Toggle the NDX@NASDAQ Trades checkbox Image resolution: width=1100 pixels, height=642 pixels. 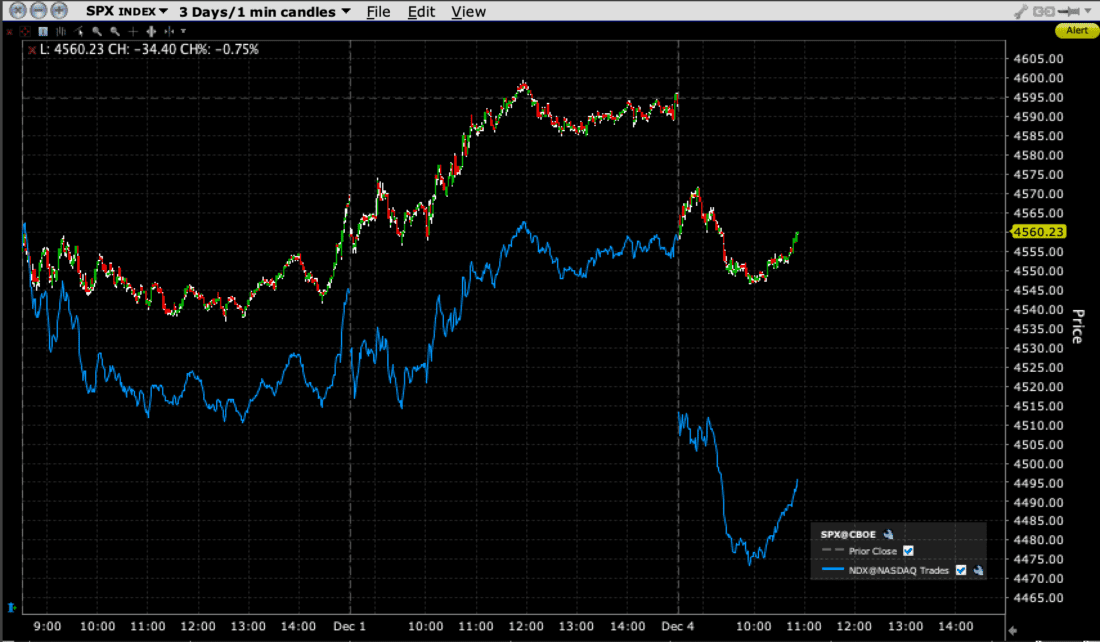(x=961, y=570)
